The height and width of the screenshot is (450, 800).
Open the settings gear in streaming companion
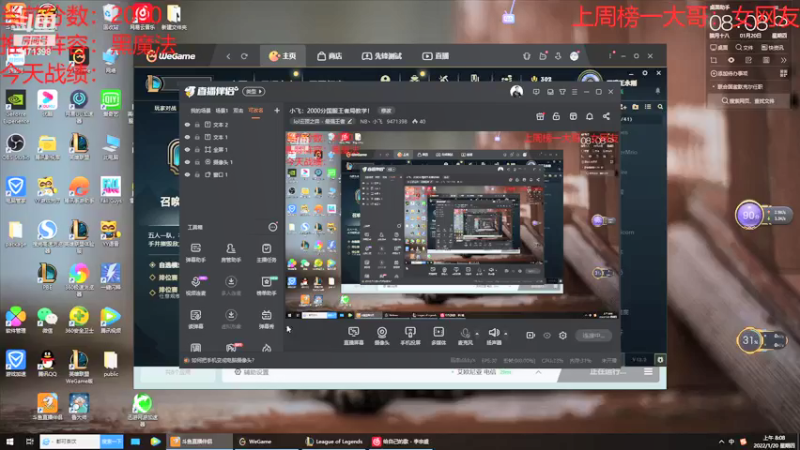click(x=563, y=335)
